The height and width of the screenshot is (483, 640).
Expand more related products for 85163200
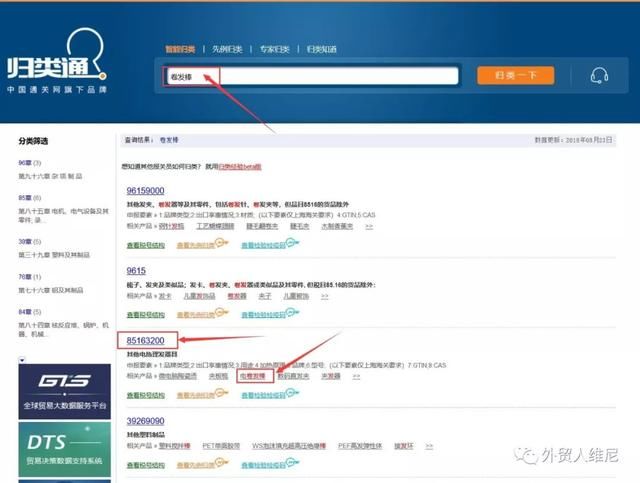pyautogui.click(x=356, y=376)
